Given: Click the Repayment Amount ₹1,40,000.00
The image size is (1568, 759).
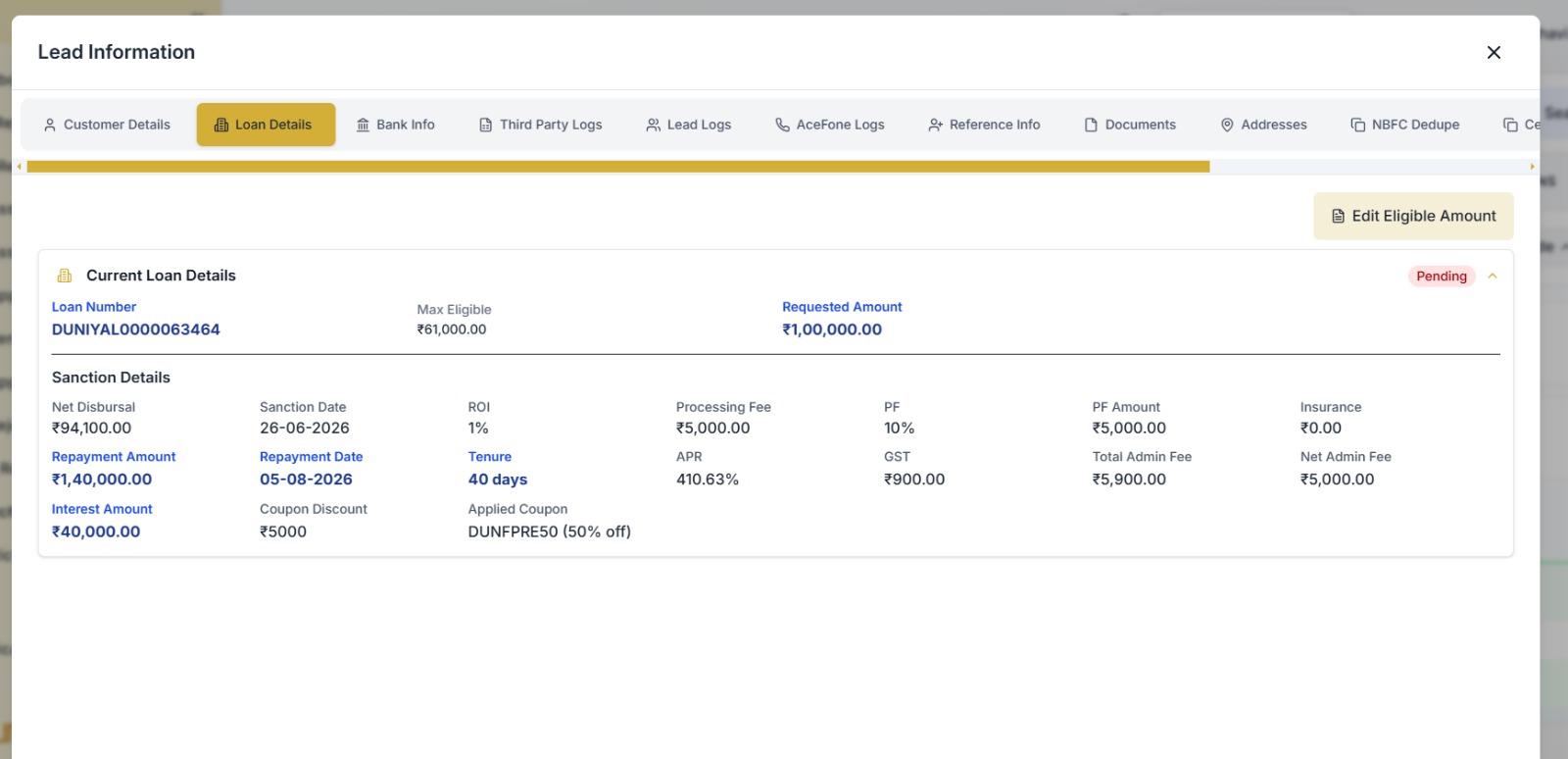Looking at the screenshot, I should (102, 480).
